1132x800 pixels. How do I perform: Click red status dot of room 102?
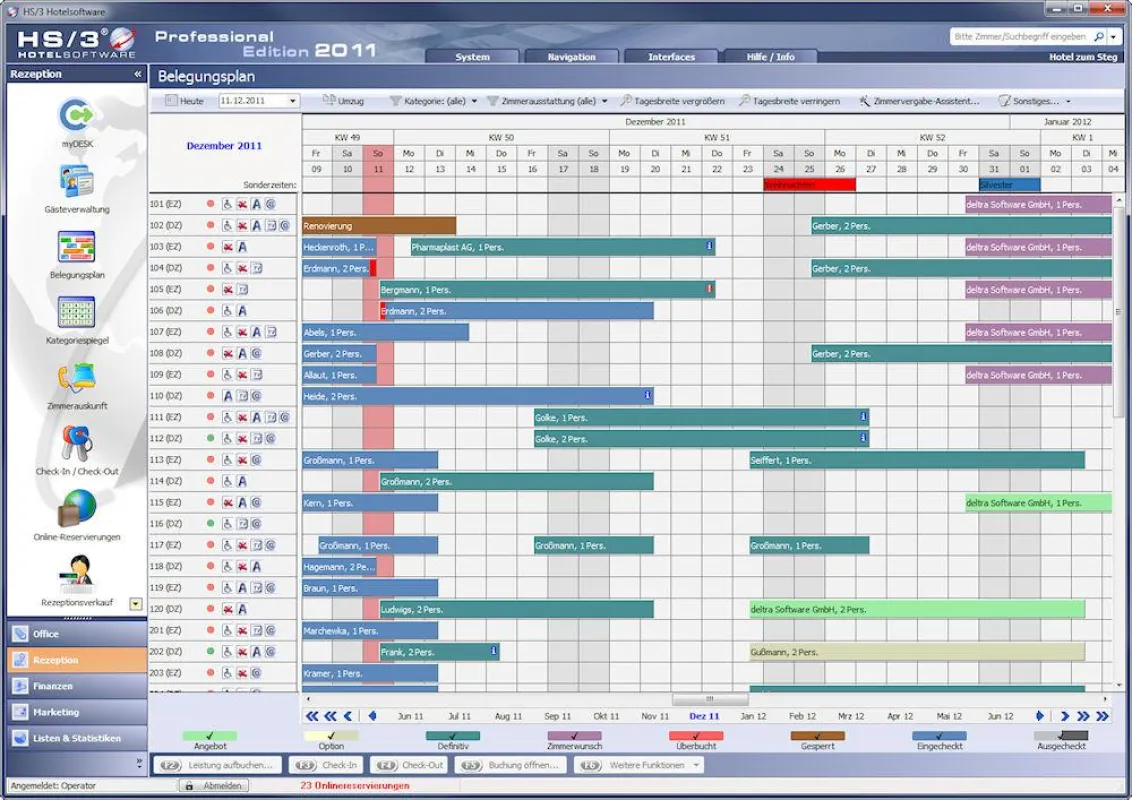[x=210, y=225]
